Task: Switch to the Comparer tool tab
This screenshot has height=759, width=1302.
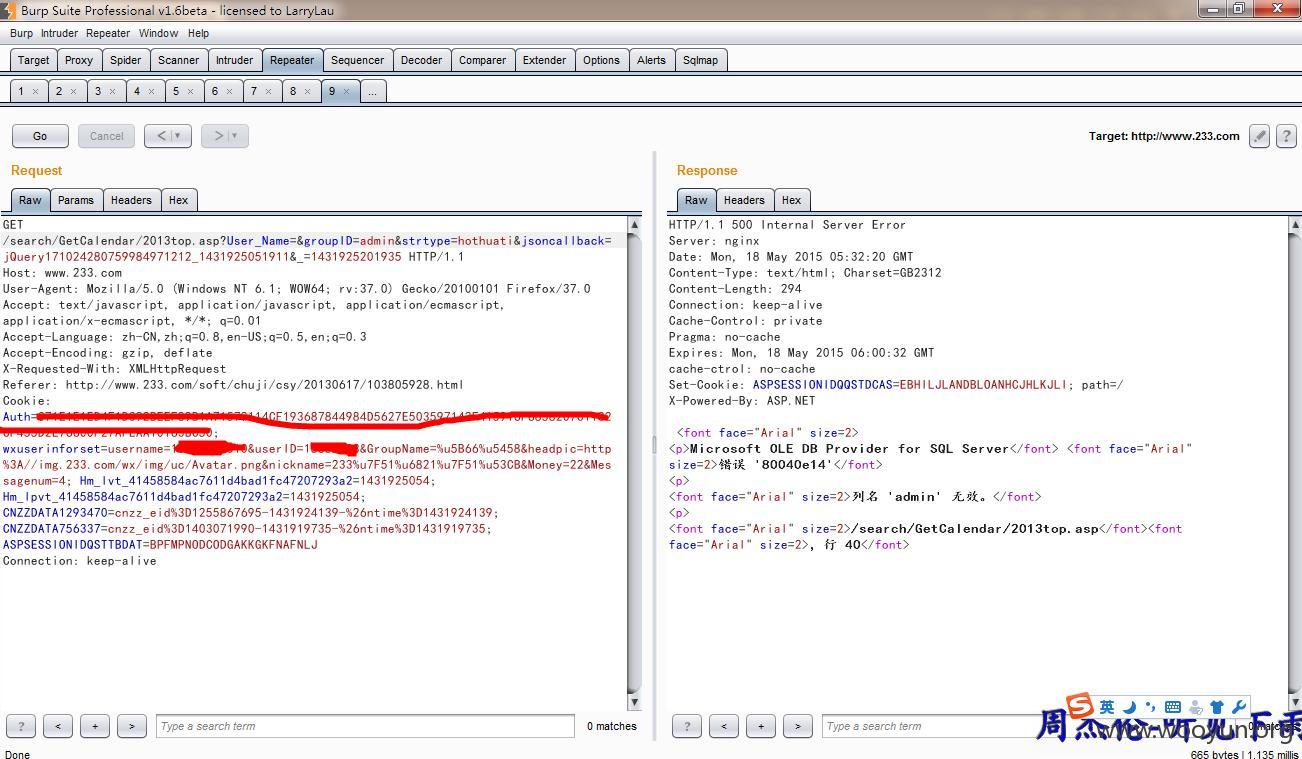Action: [x=482, y=60]
